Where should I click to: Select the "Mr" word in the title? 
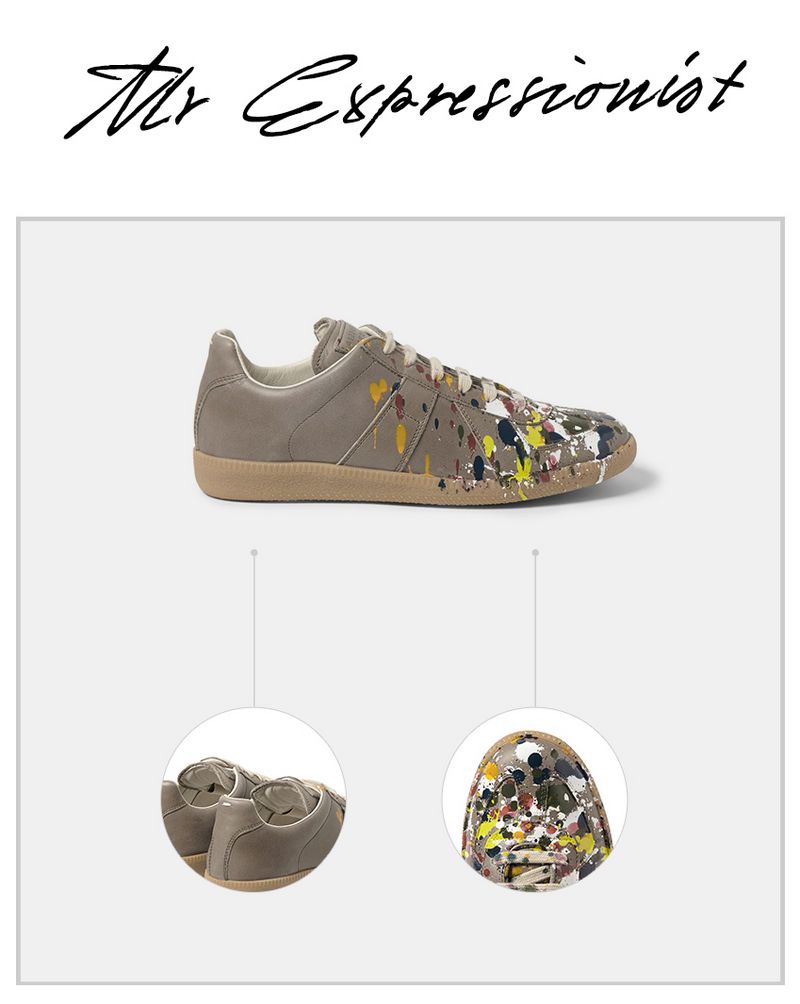(136, 95)
